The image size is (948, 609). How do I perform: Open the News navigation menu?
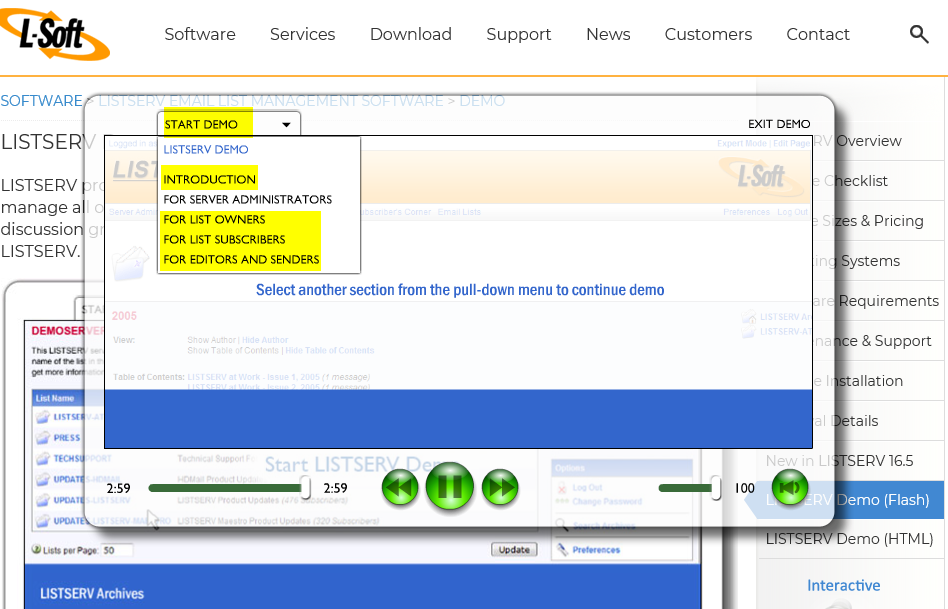tap(608, 34)
